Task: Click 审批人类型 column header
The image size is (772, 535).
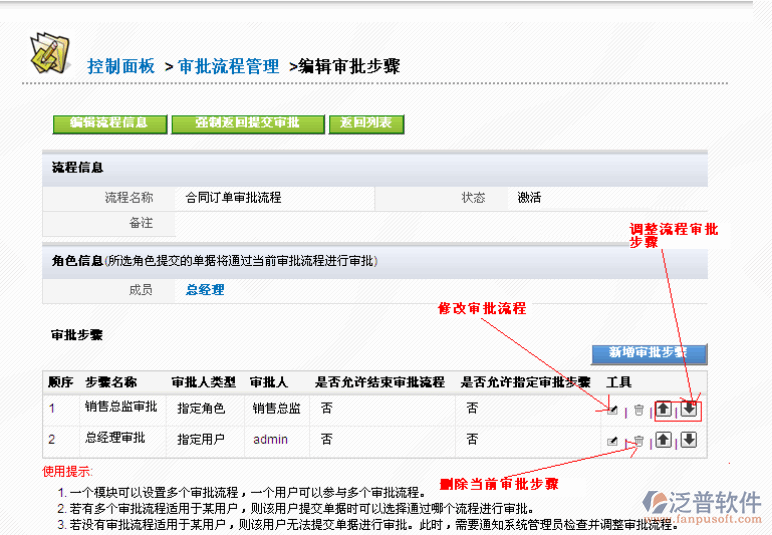Action: (x=203, y=382)
